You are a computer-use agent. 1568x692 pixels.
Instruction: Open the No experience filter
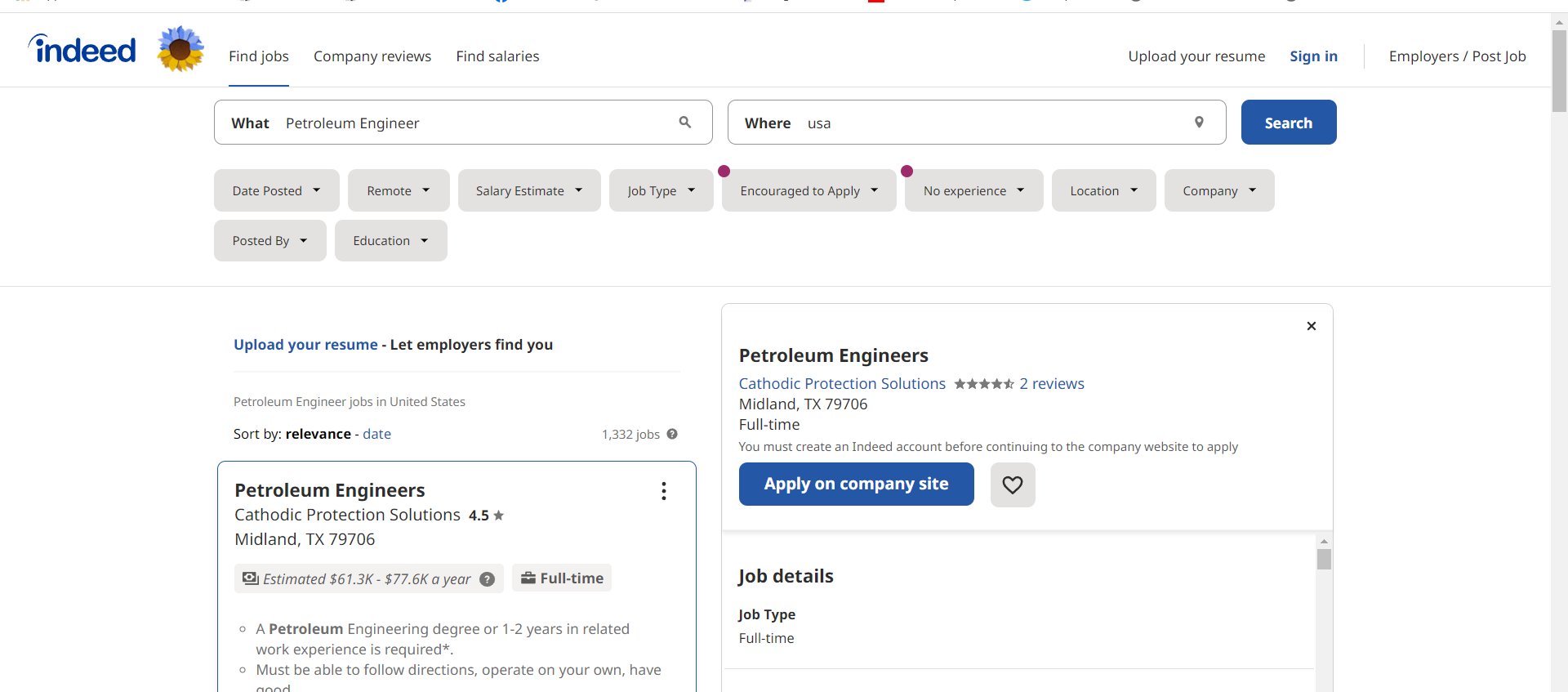[x=974, y=190]
